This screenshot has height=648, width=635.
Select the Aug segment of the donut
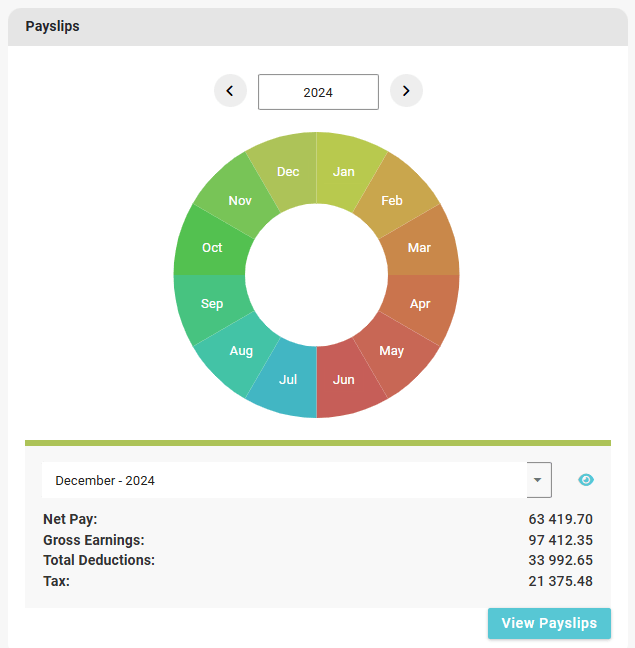pos(241,350)
